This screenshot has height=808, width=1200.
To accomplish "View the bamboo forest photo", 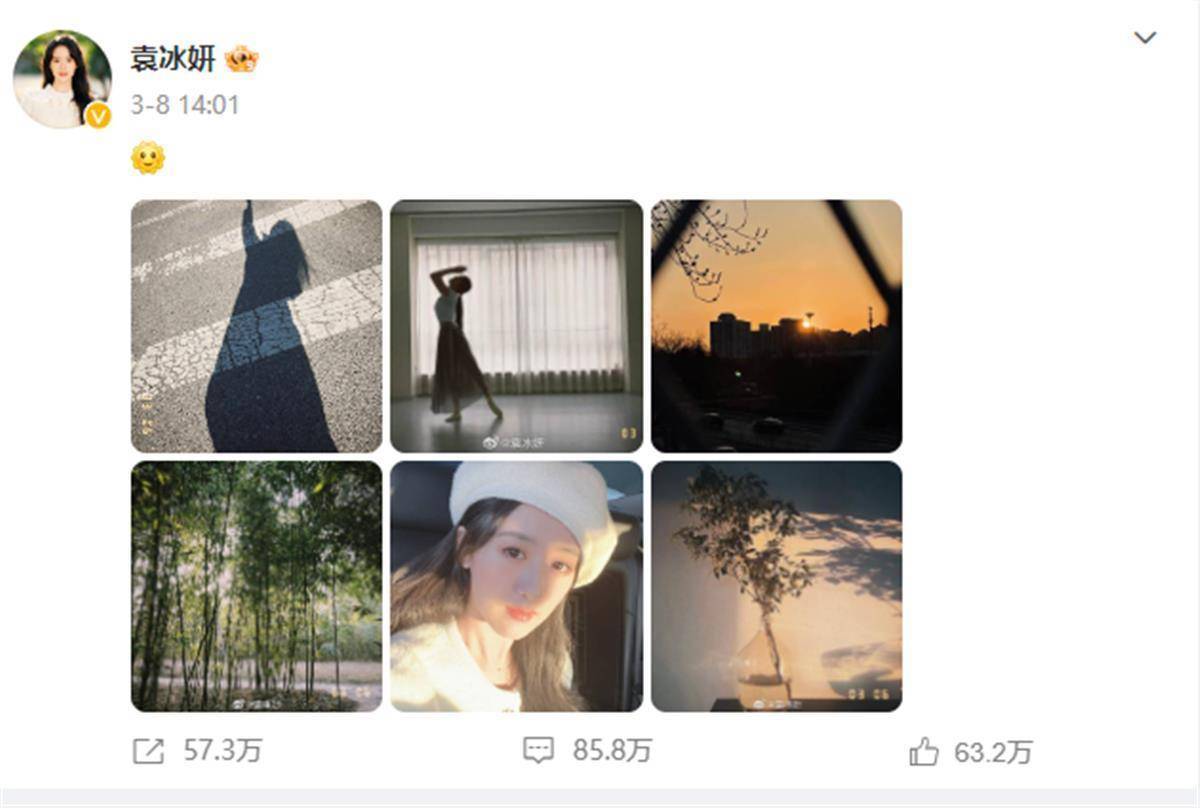I will coord(257,586).
